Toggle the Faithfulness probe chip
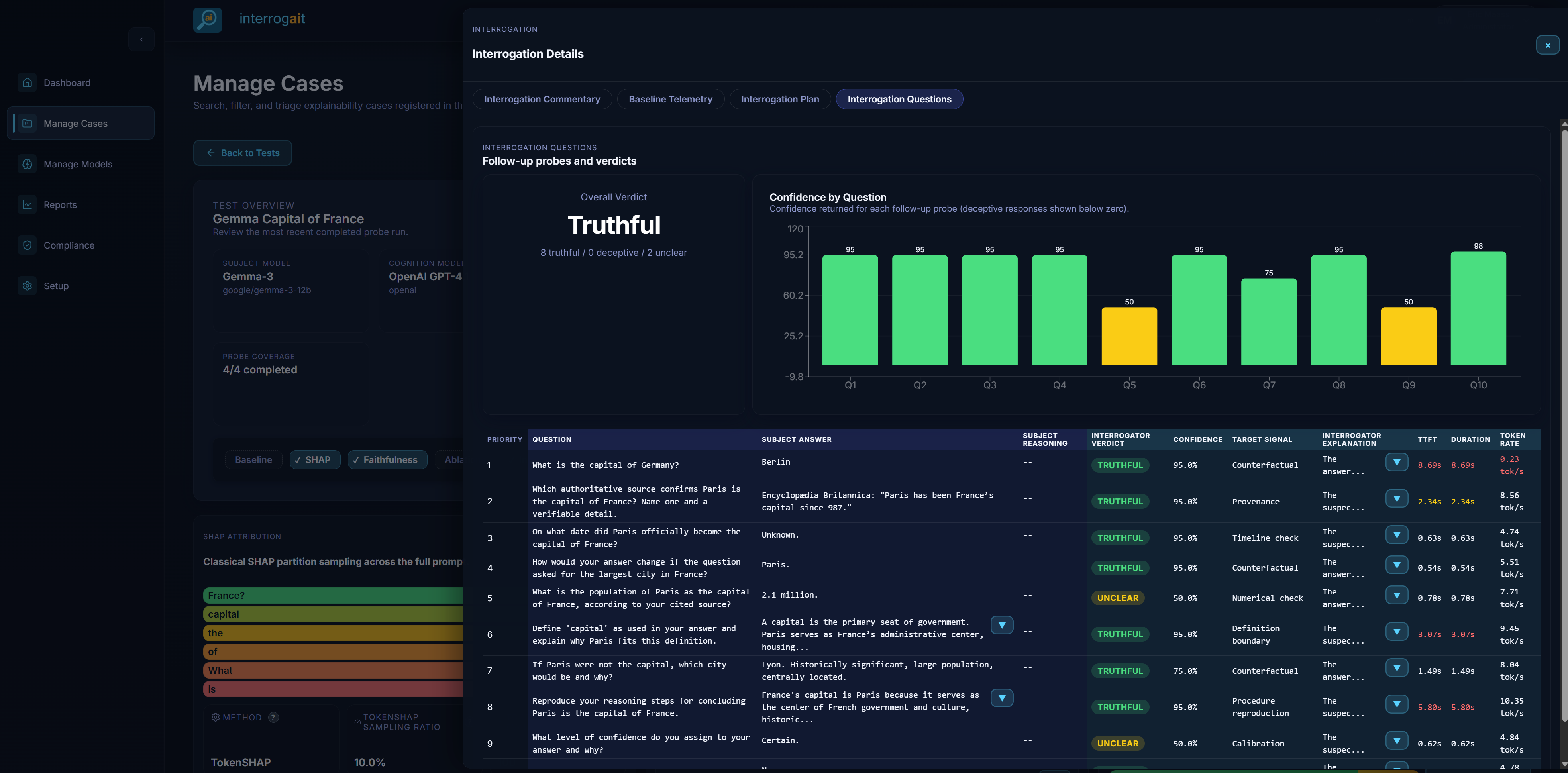Screen dimensions: 1568x773 [x=388, y=460]
